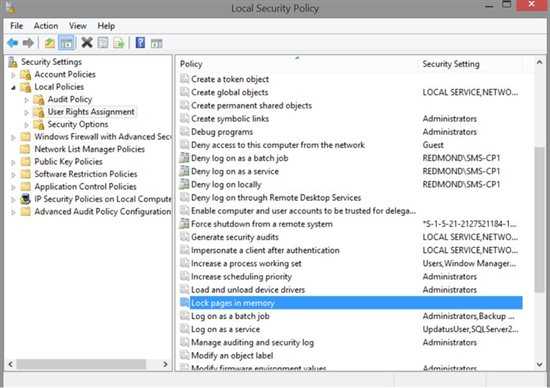Select Deny access to this computer from the network
Image resolution: width=550 pixels, height=388 pixels.
pos(278,145)
